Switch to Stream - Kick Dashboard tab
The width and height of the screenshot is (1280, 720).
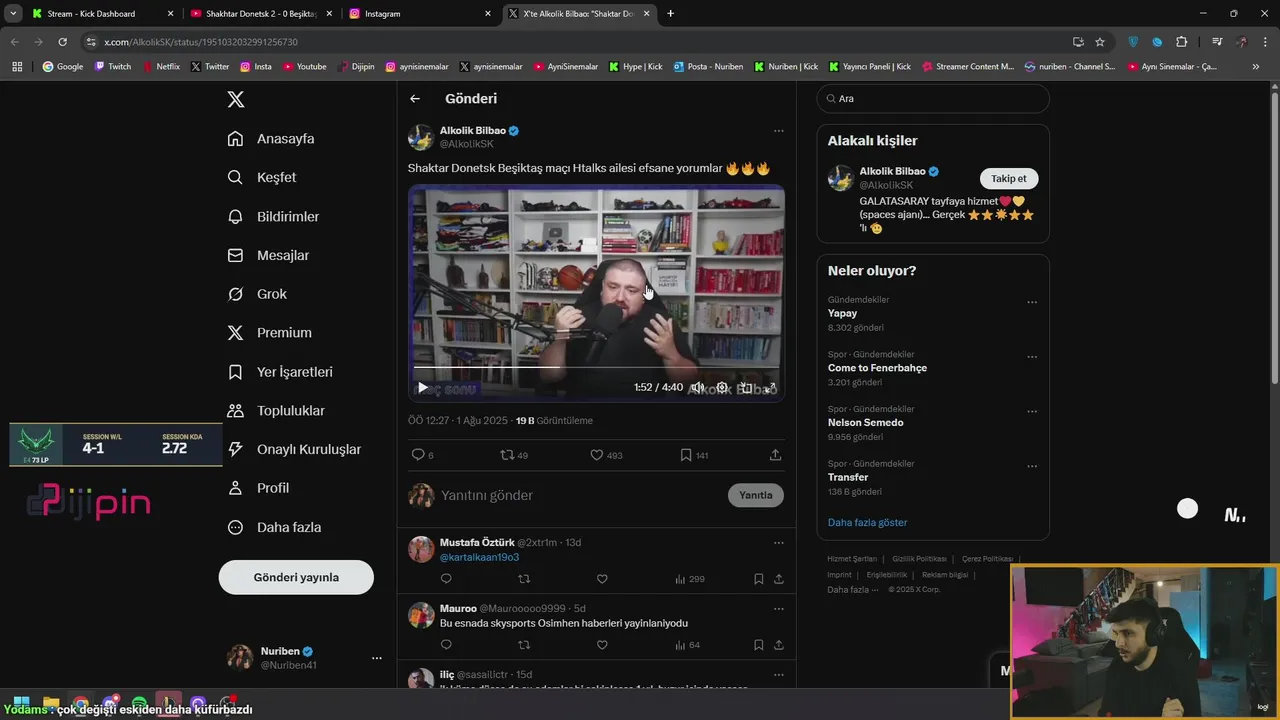click(103, 14)
